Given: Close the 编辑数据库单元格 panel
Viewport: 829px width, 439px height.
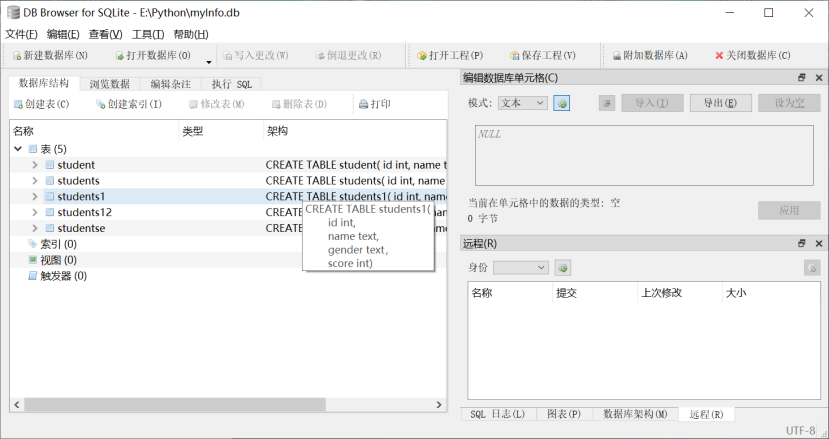Looking at the screenshot, I should click(819, 78).
